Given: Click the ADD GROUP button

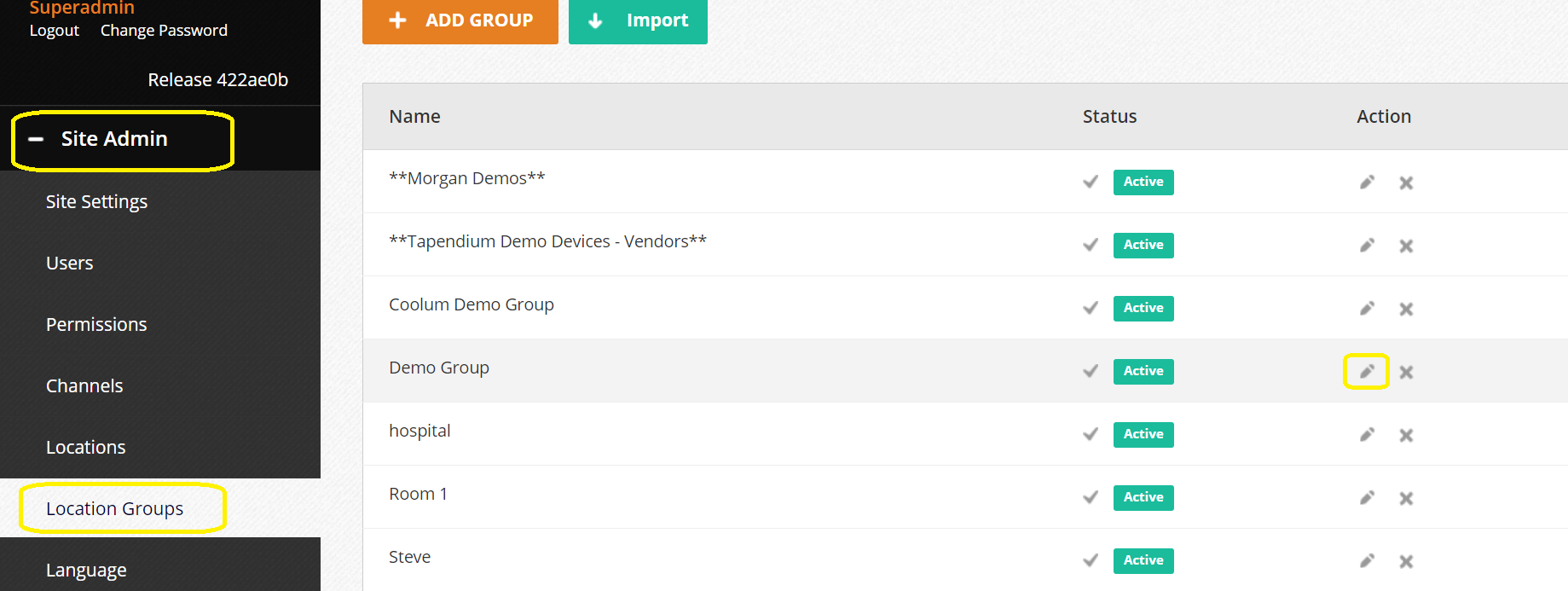Looking at the screenshot, I should [x=460, y=20].
